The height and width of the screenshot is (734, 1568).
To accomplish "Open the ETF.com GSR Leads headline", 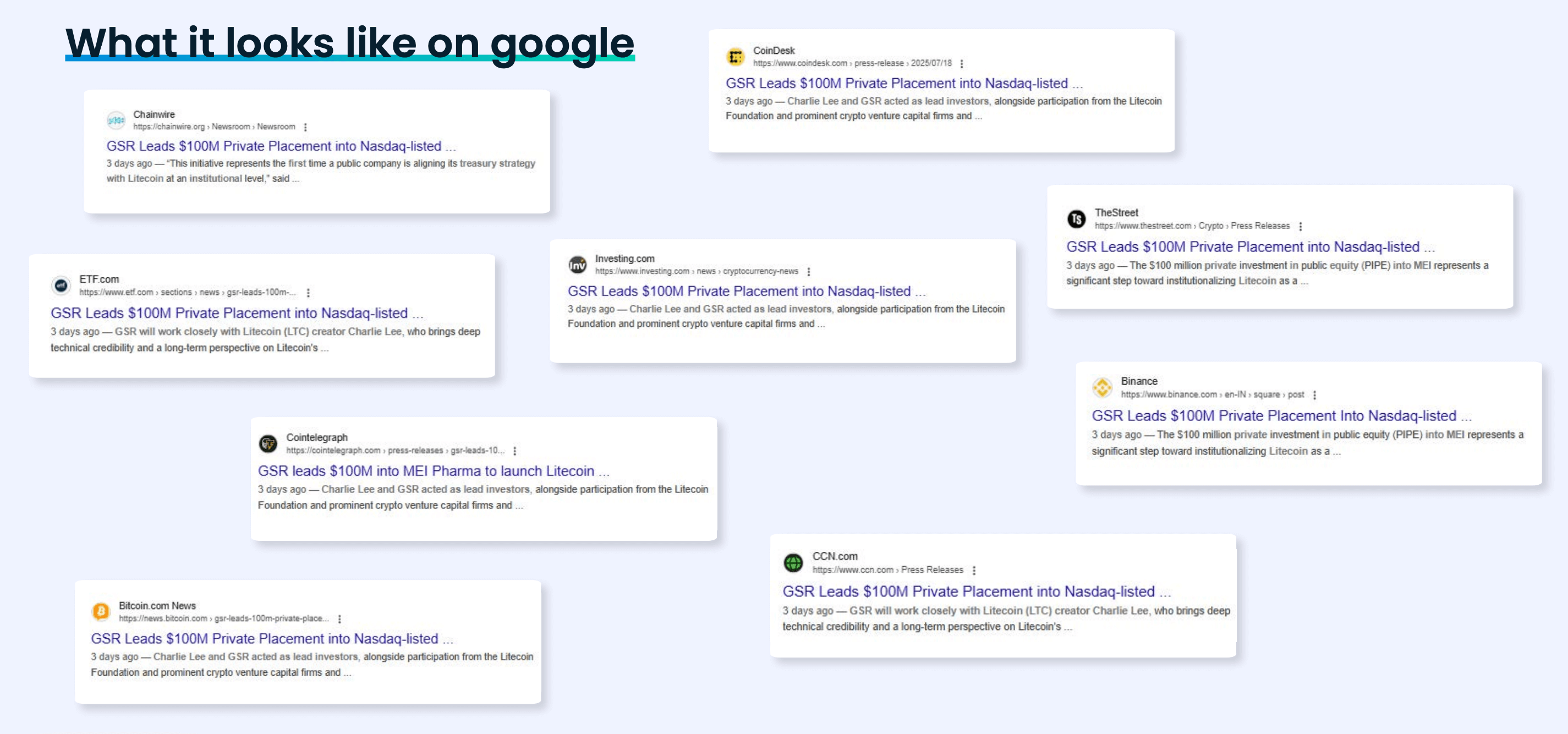I will click(x=229, y=313).
